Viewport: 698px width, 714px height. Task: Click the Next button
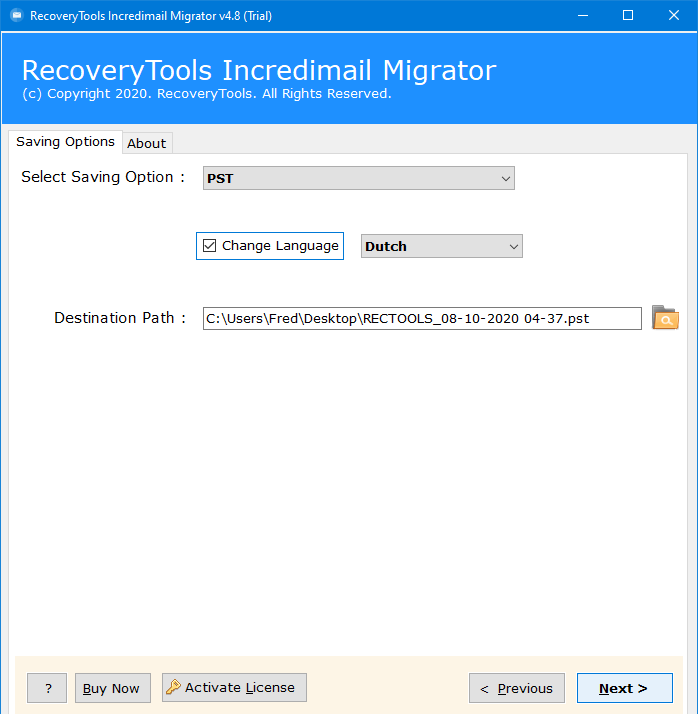[x=625, y=688]
